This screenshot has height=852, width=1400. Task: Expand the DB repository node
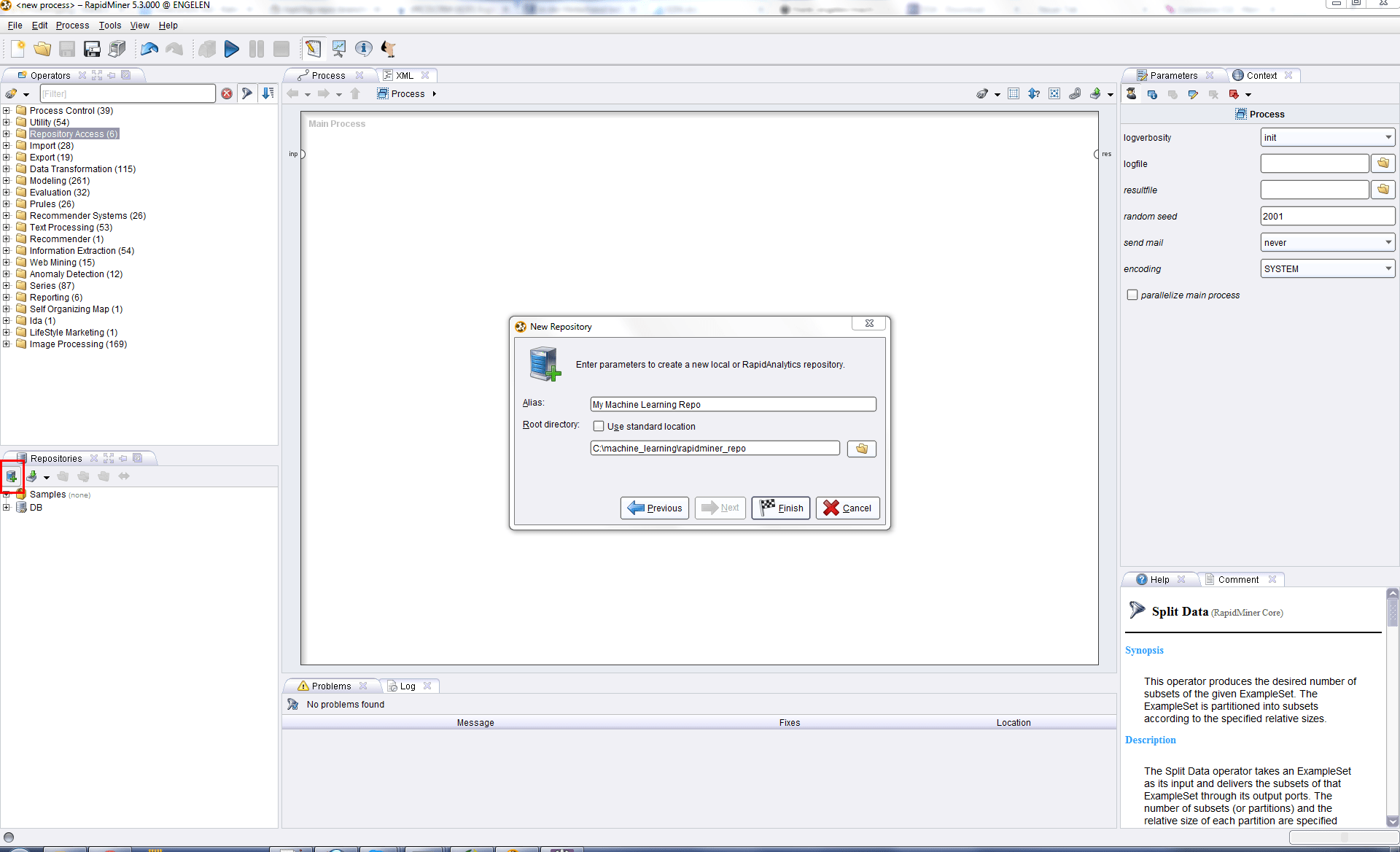tap(7, 508)
